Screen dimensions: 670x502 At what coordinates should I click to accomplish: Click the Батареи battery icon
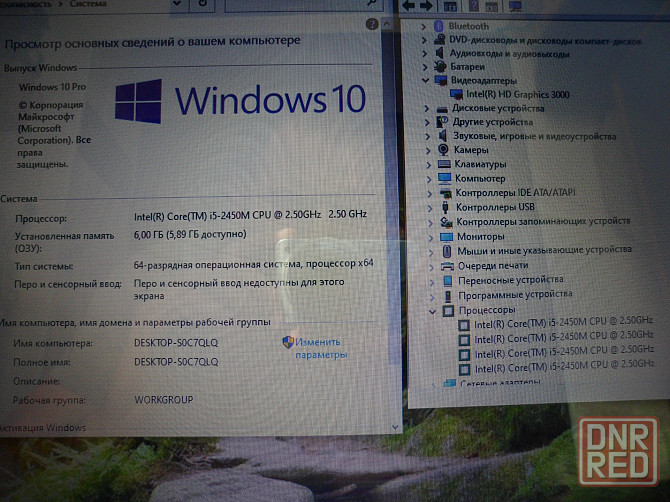point(441,66)
